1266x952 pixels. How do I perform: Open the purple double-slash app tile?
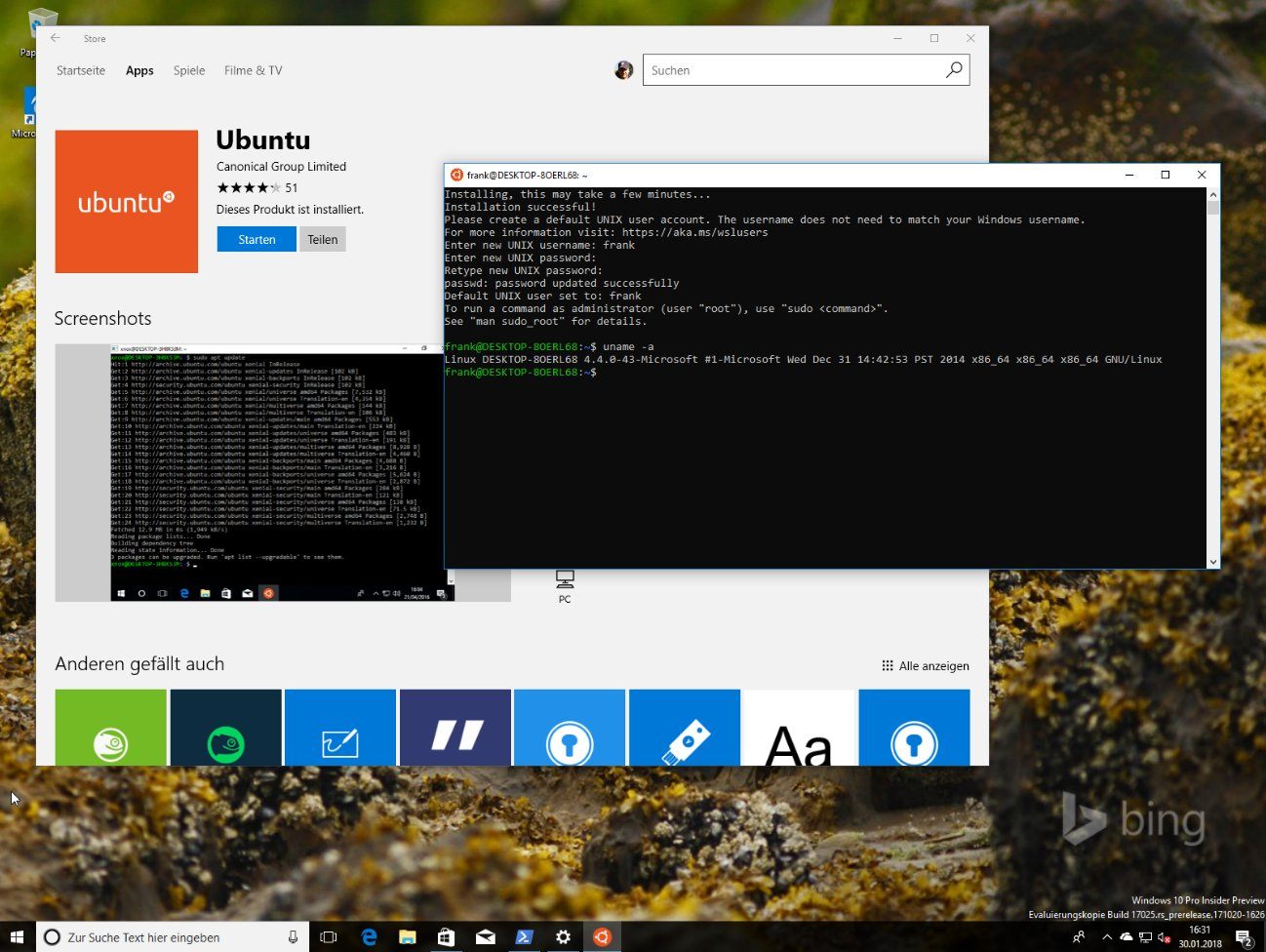tap(455, 728)
